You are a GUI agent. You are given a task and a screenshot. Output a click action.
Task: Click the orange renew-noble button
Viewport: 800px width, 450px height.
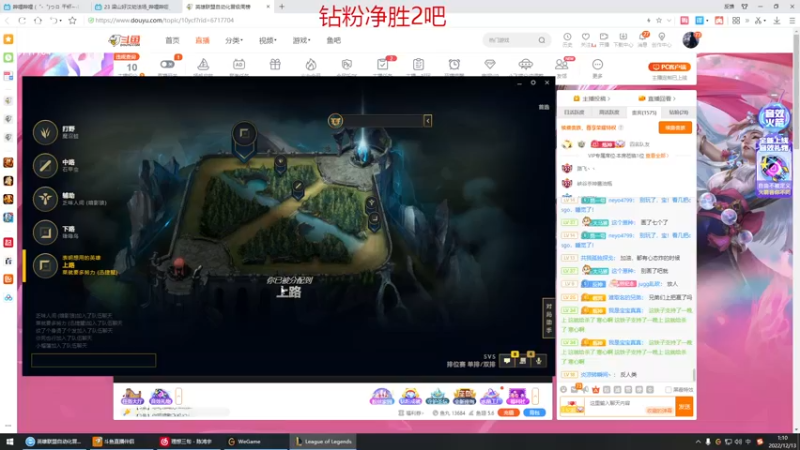(x=675, y=128)
